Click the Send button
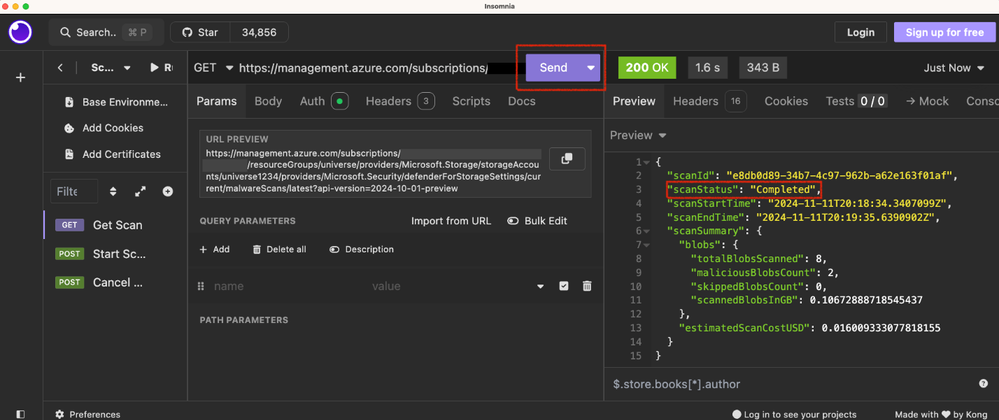 (554, 68)
